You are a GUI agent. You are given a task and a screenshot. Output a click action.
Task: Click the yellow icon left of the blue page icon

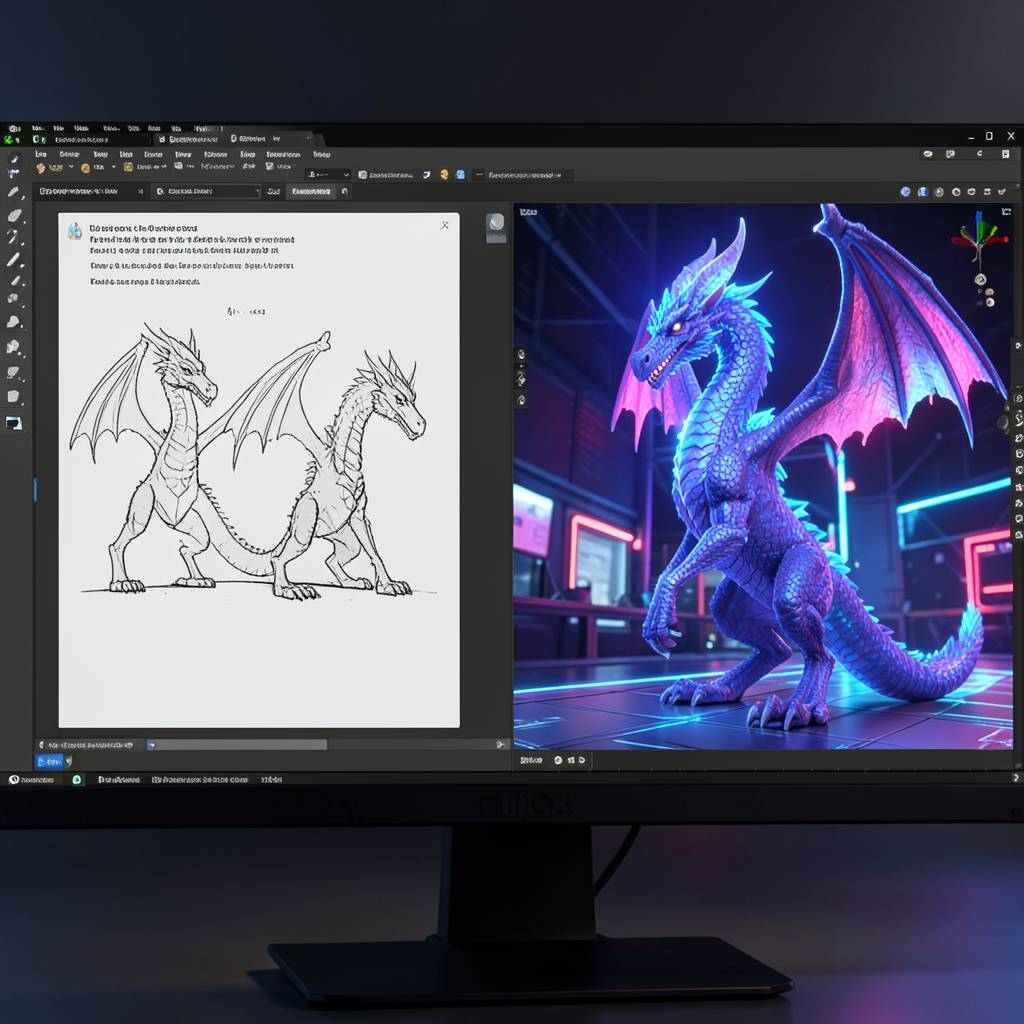444,174
